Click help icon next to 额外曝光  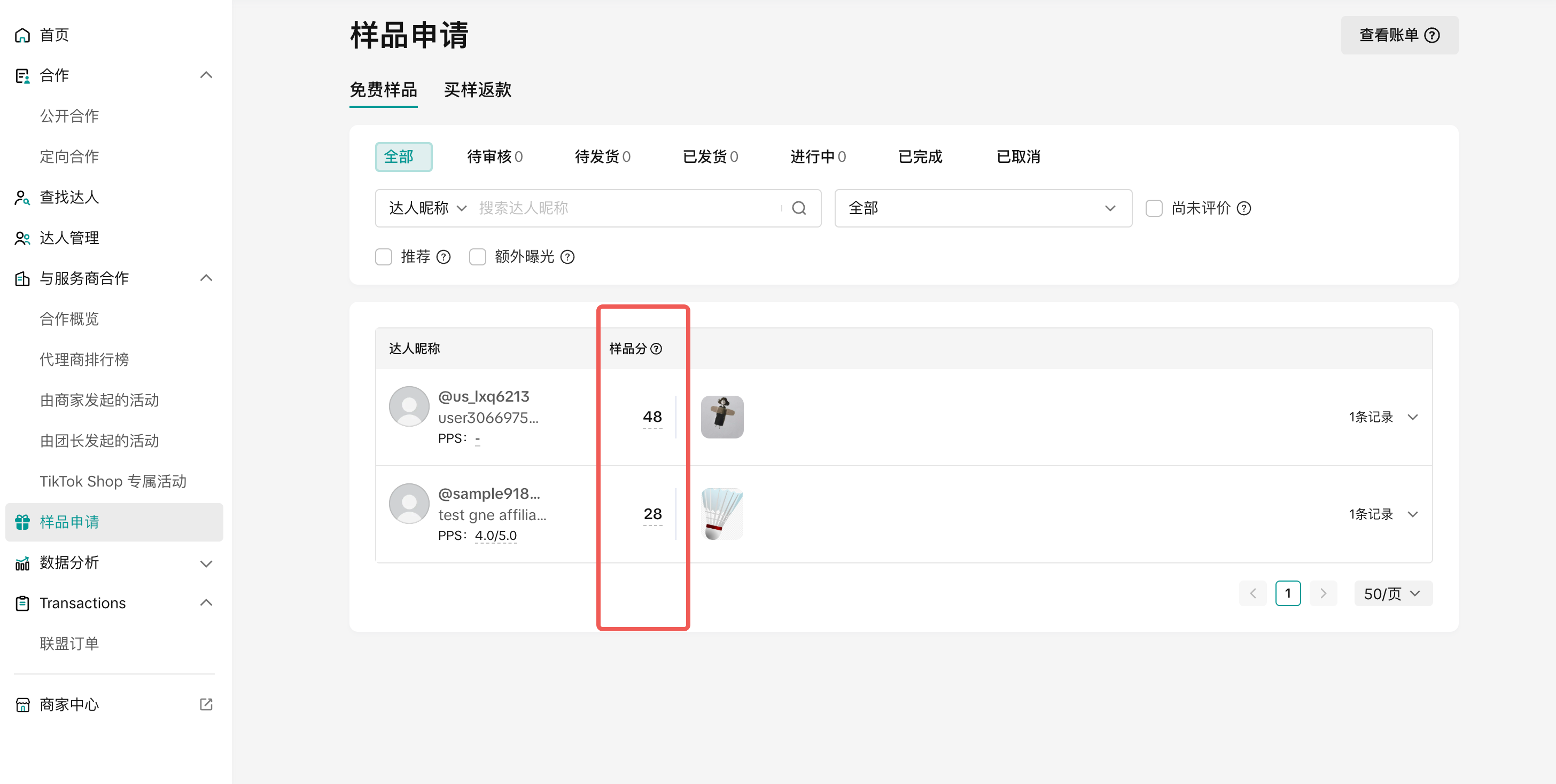click(567, 257)
